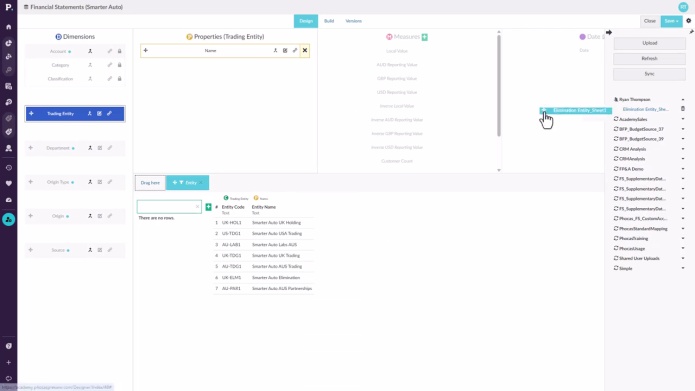Expand the AcademySales source dropdown

(683, 119)
